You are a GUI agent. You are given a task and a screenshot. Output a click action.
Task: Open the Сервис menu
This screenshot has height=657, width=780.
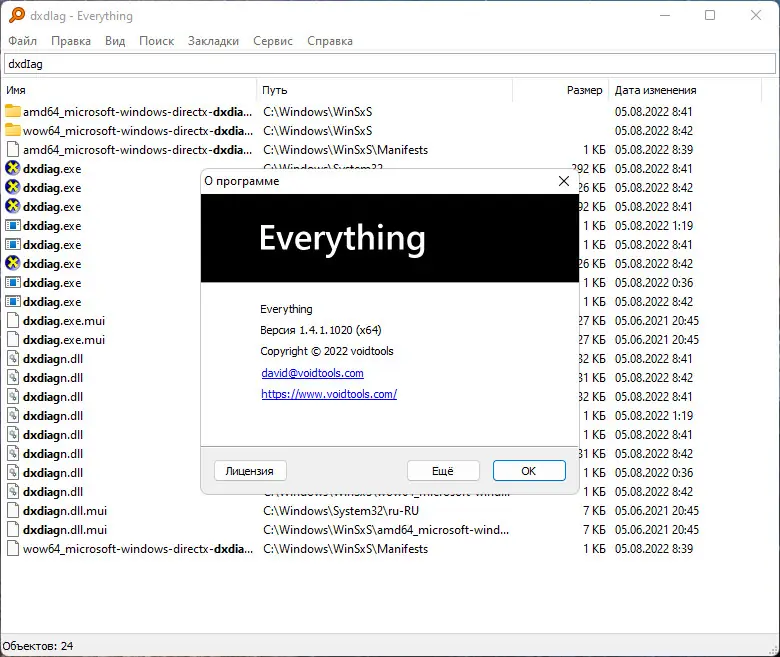(x=273, y=41)
